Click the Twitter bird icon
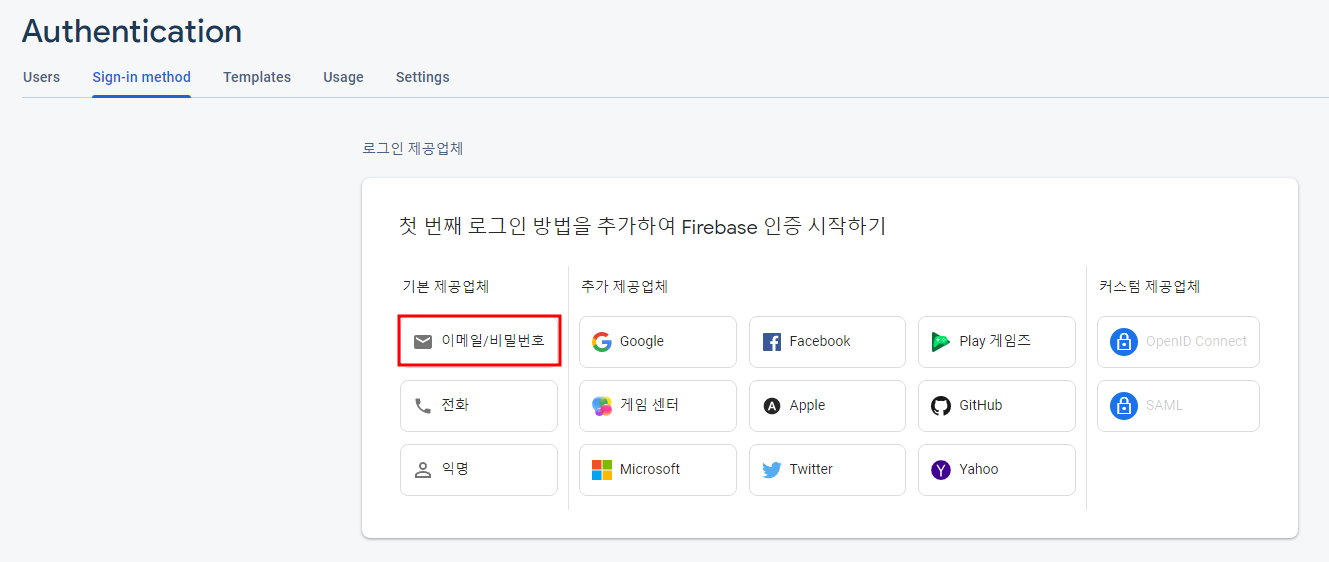 click(772, 470)
